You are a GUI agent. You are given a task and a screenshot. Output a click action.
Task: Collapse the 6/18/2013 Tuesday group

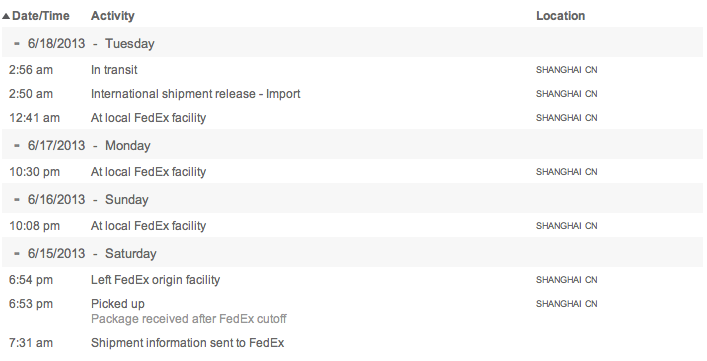17,44
